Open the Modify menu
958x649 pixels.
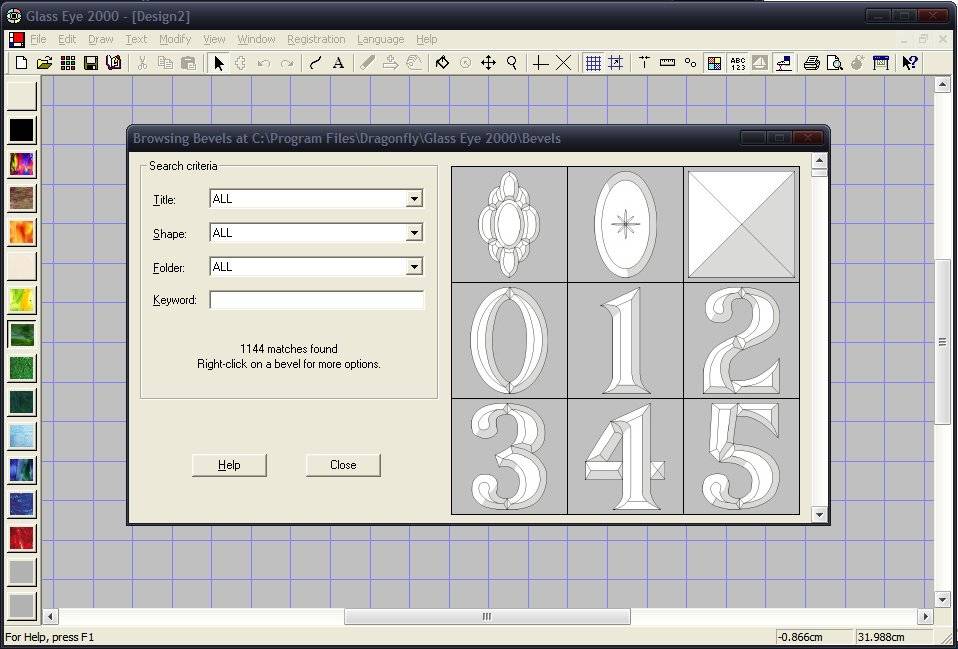click(x=175, y=39)
